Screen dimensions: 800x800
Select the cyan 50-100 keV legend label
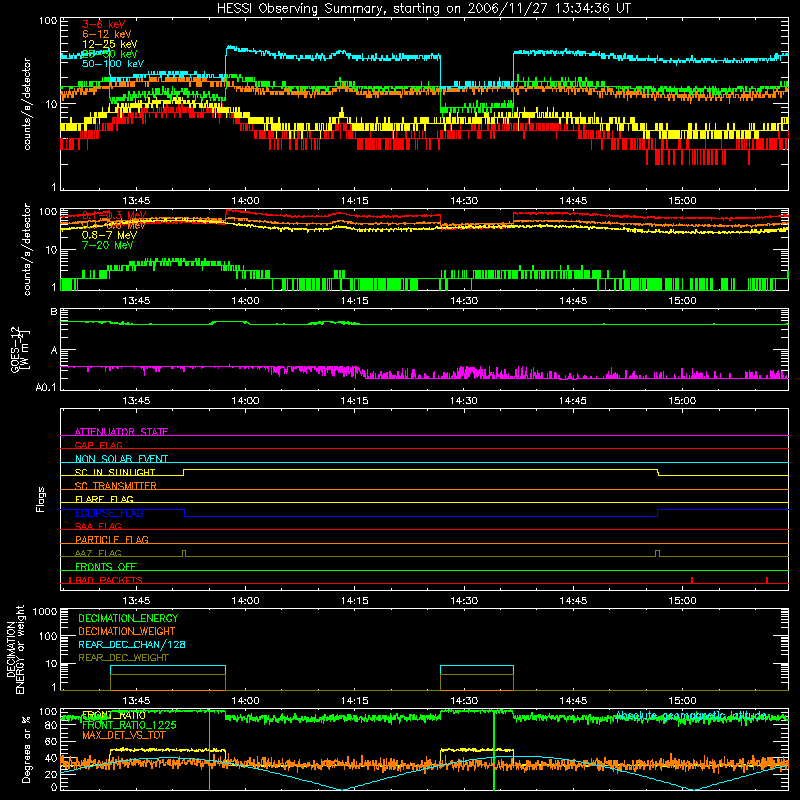point(113,64)
